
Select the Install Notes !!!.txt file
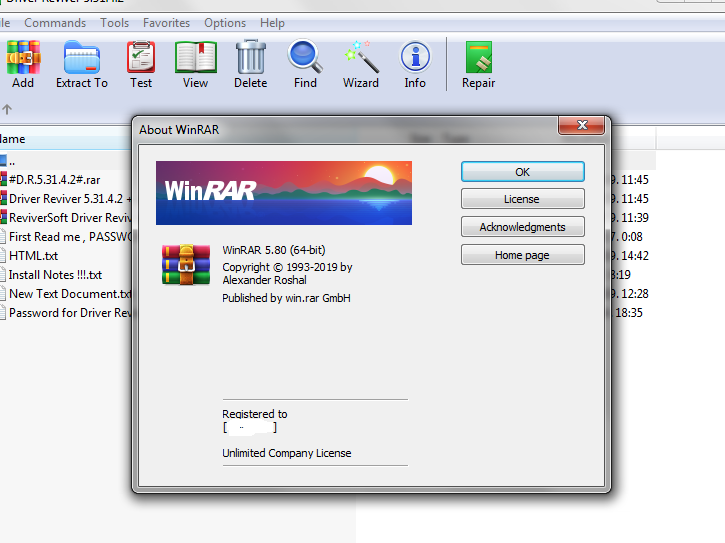51,274
